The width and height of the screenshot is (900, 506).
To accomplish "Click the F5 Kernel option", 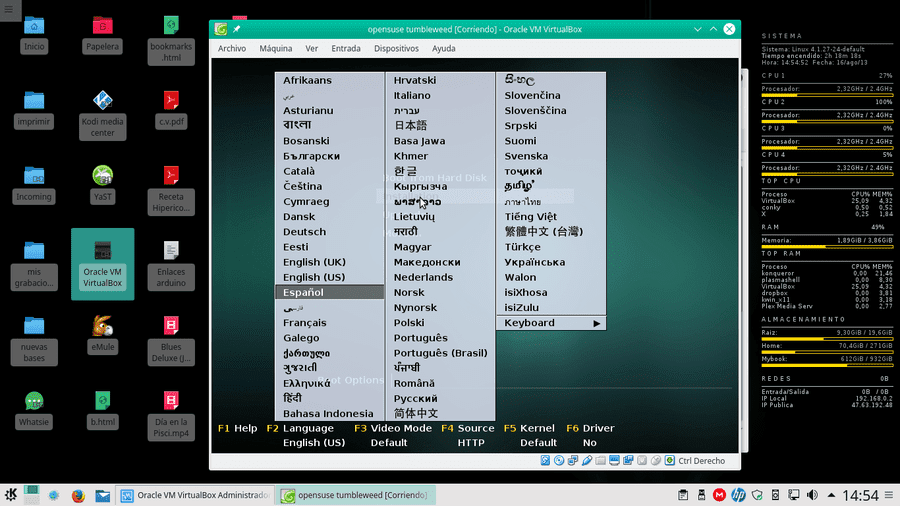I will tap(529, 429).
